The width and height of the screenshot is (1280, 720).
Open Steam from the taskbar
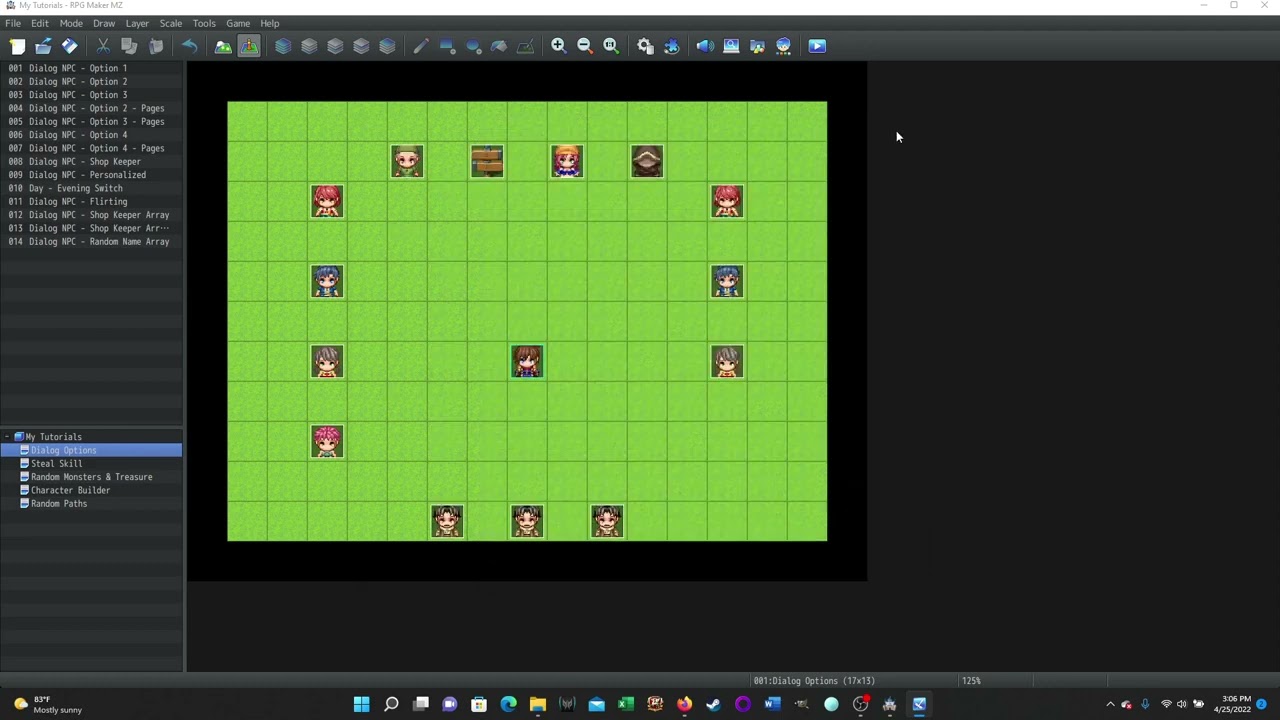pos(713,704)
